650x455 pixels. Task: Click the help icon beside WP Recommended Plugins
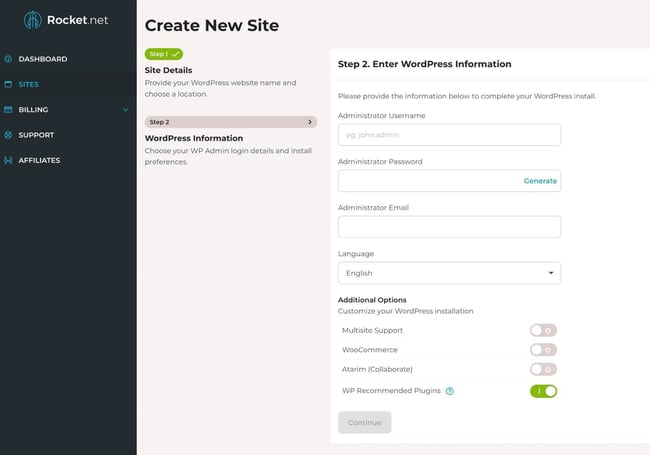(450, 391)
